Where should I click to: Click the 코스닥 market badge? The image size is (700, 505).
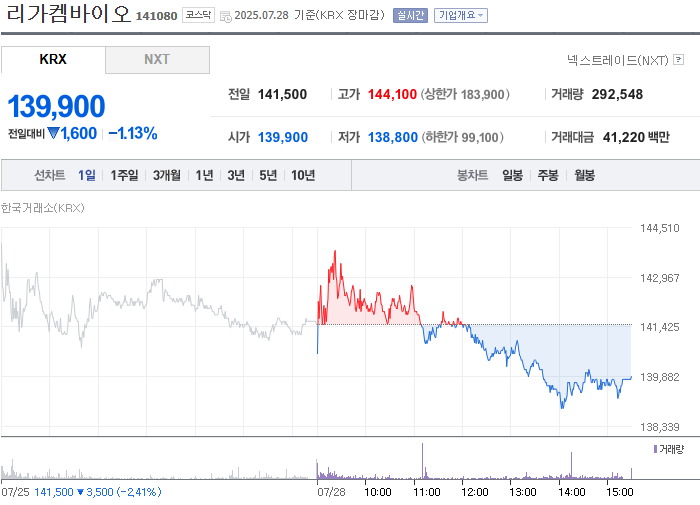coord(198,15)
